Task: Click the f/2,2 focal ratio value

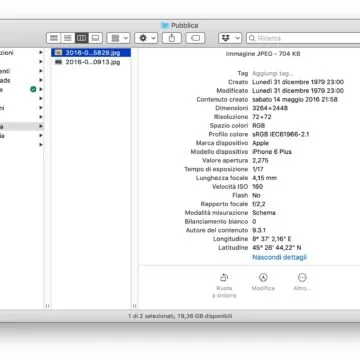Action: click(x=259, y=204)
